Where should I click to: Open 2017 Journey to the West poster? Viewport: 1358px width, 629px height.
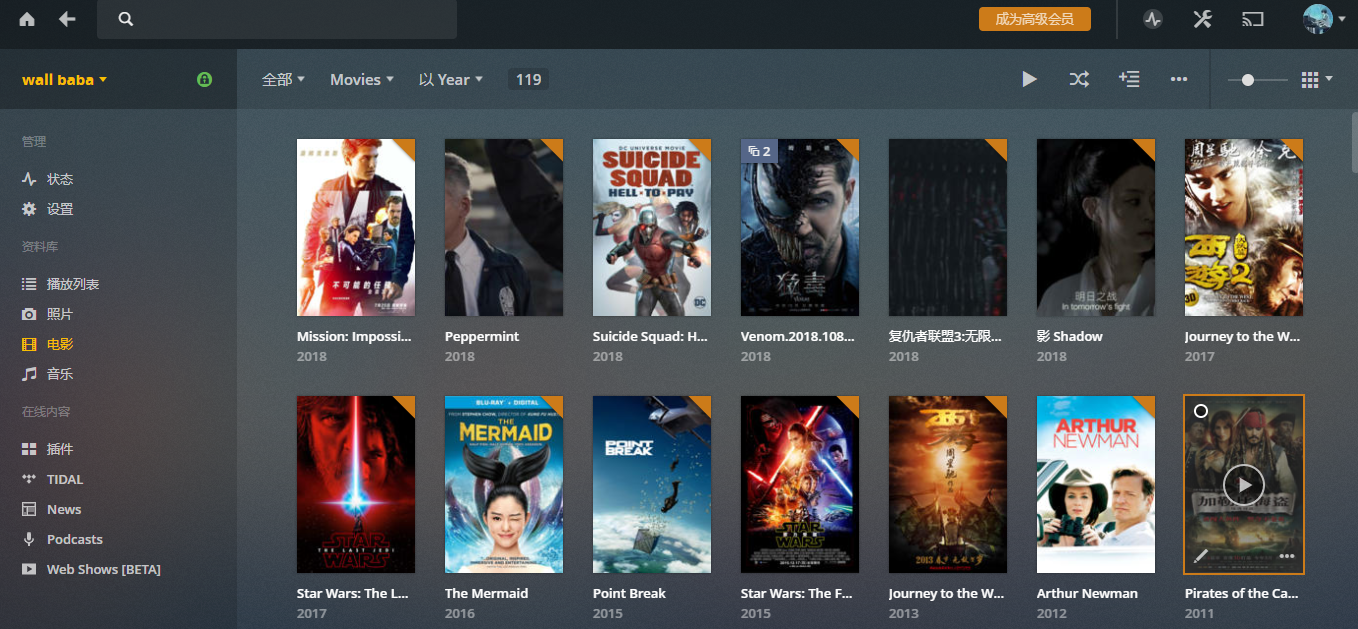(1244, 227)
